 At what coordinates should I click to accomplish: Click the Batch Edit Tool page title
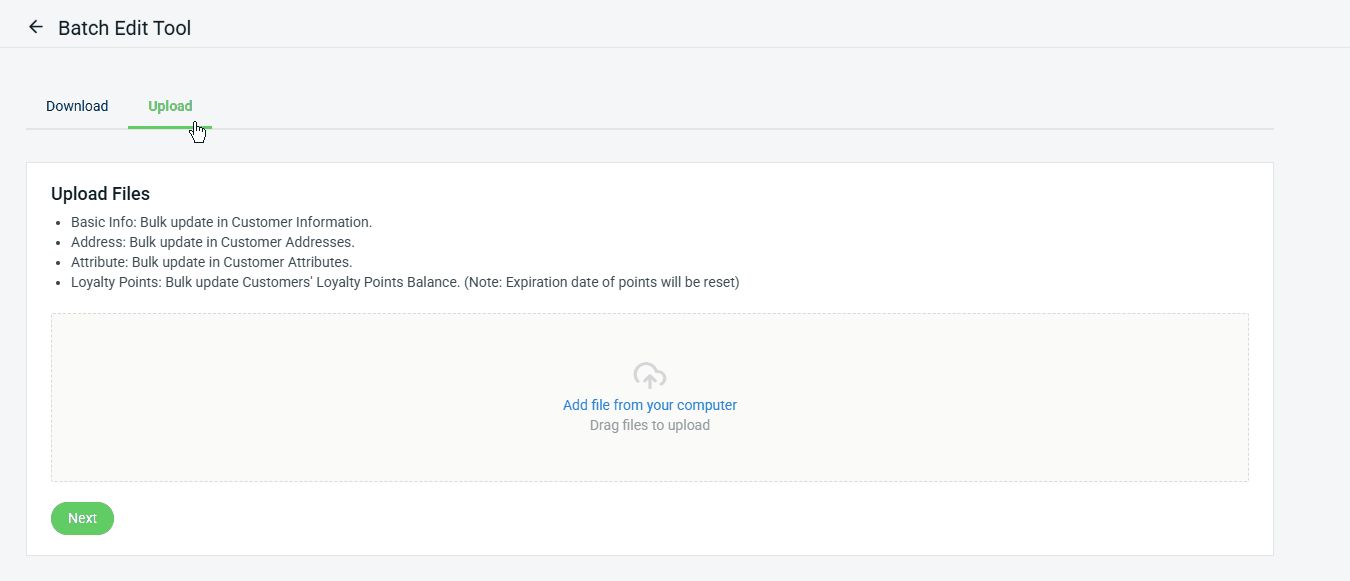coord(124,28)
